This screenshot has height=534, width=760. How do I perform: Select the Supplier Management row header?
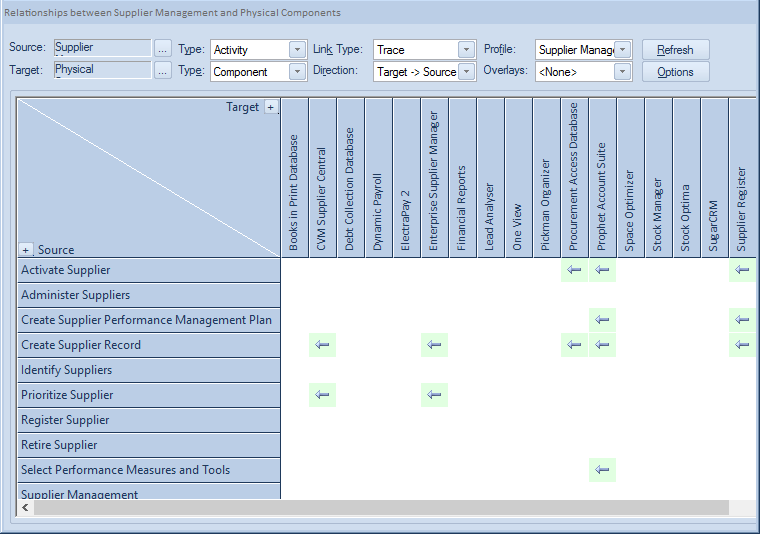[x=149, y=491]
